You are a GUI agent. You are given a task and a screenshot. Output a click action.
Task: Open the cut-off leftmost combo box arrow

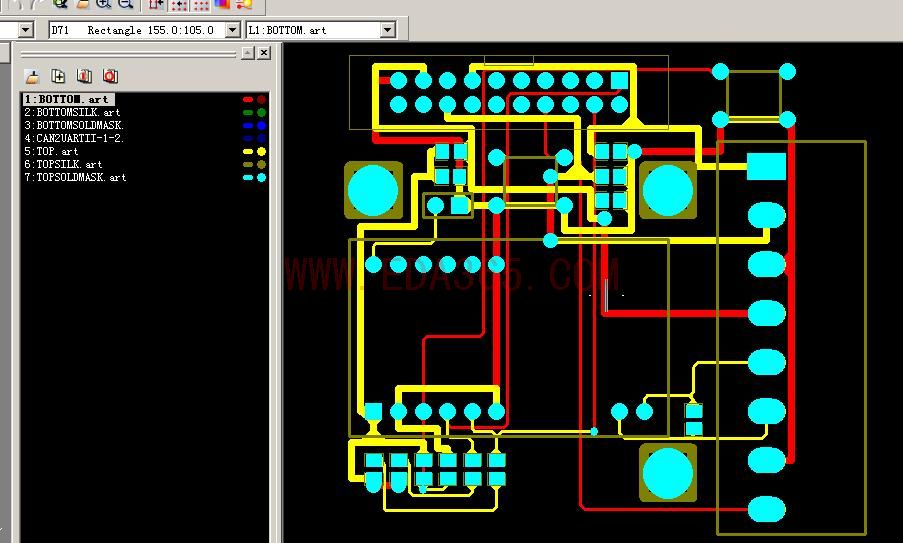click(25, 30)
